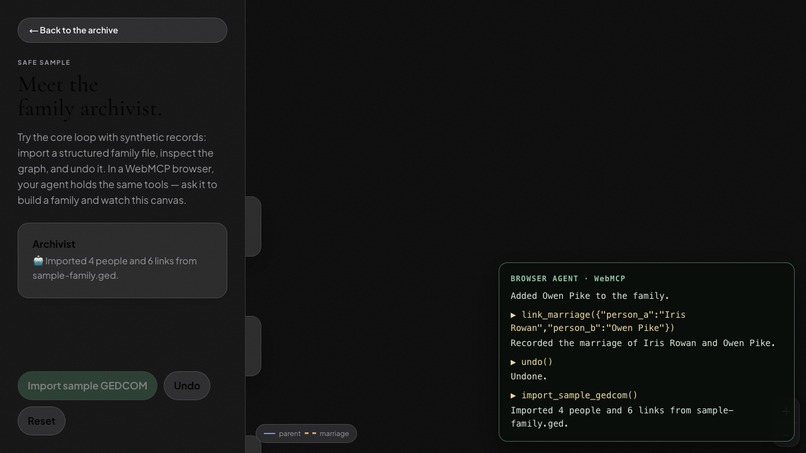Import the sample GEDCOM file
806x453 pixels.
click(87, 386)
